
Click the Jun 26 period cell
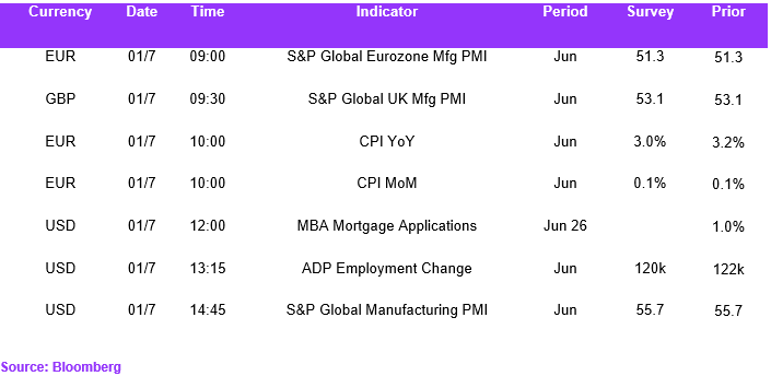565,226
